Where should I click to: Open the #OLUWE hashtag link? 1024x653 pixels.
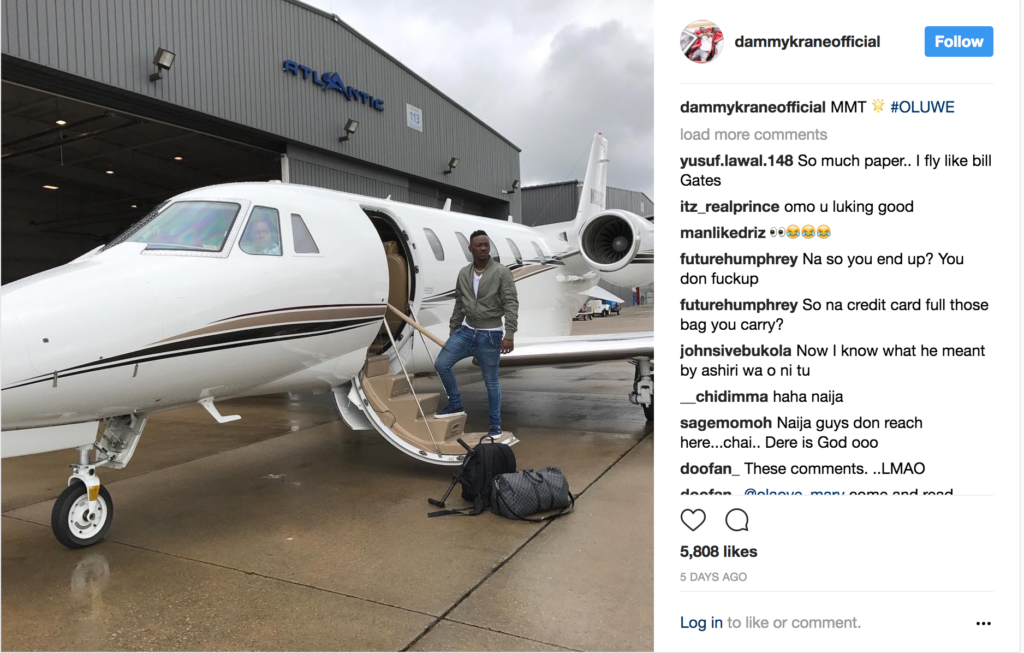[x=922, y=107]
